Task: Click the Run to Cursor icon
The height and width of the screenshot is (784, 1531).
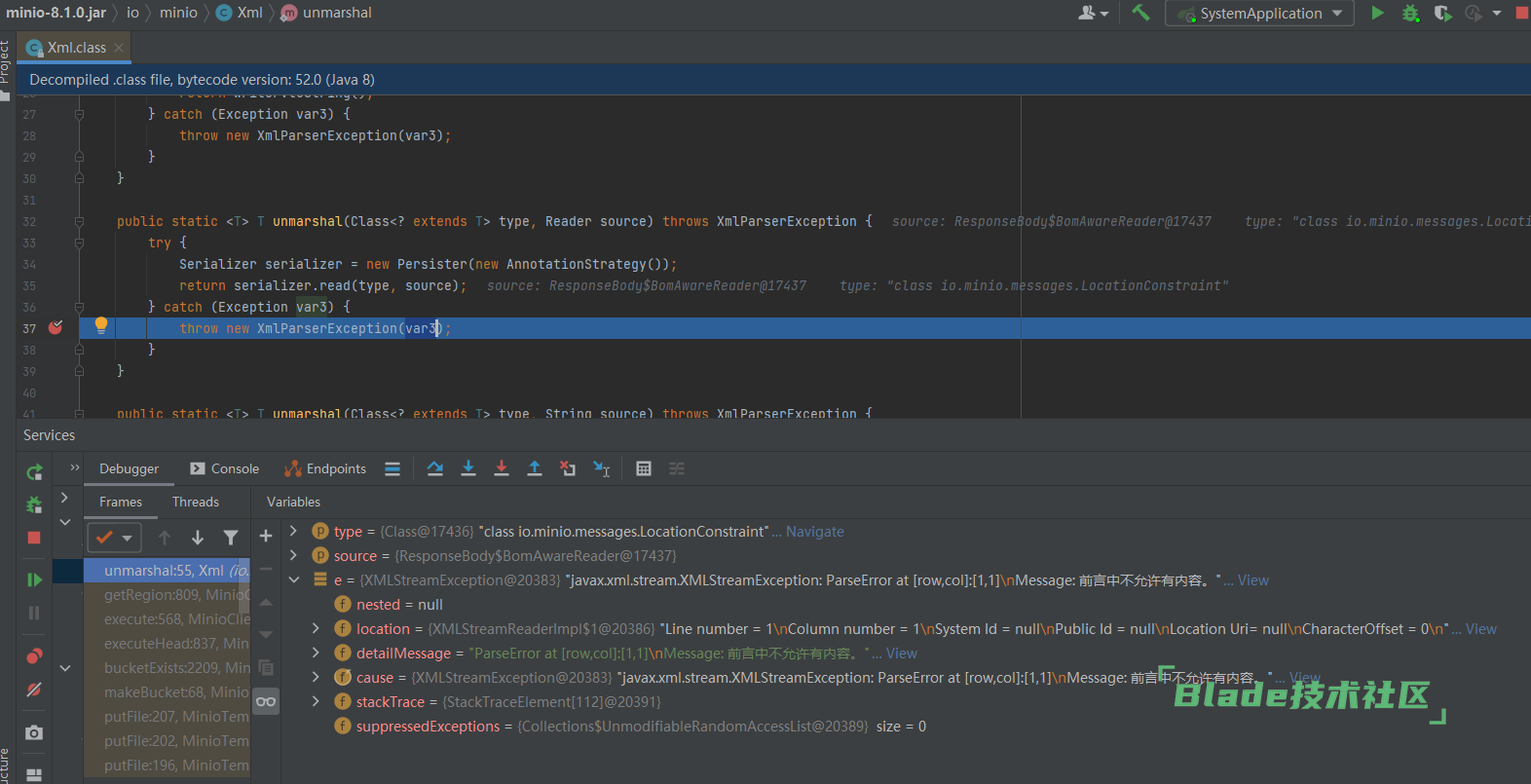Action: point(602,468)
